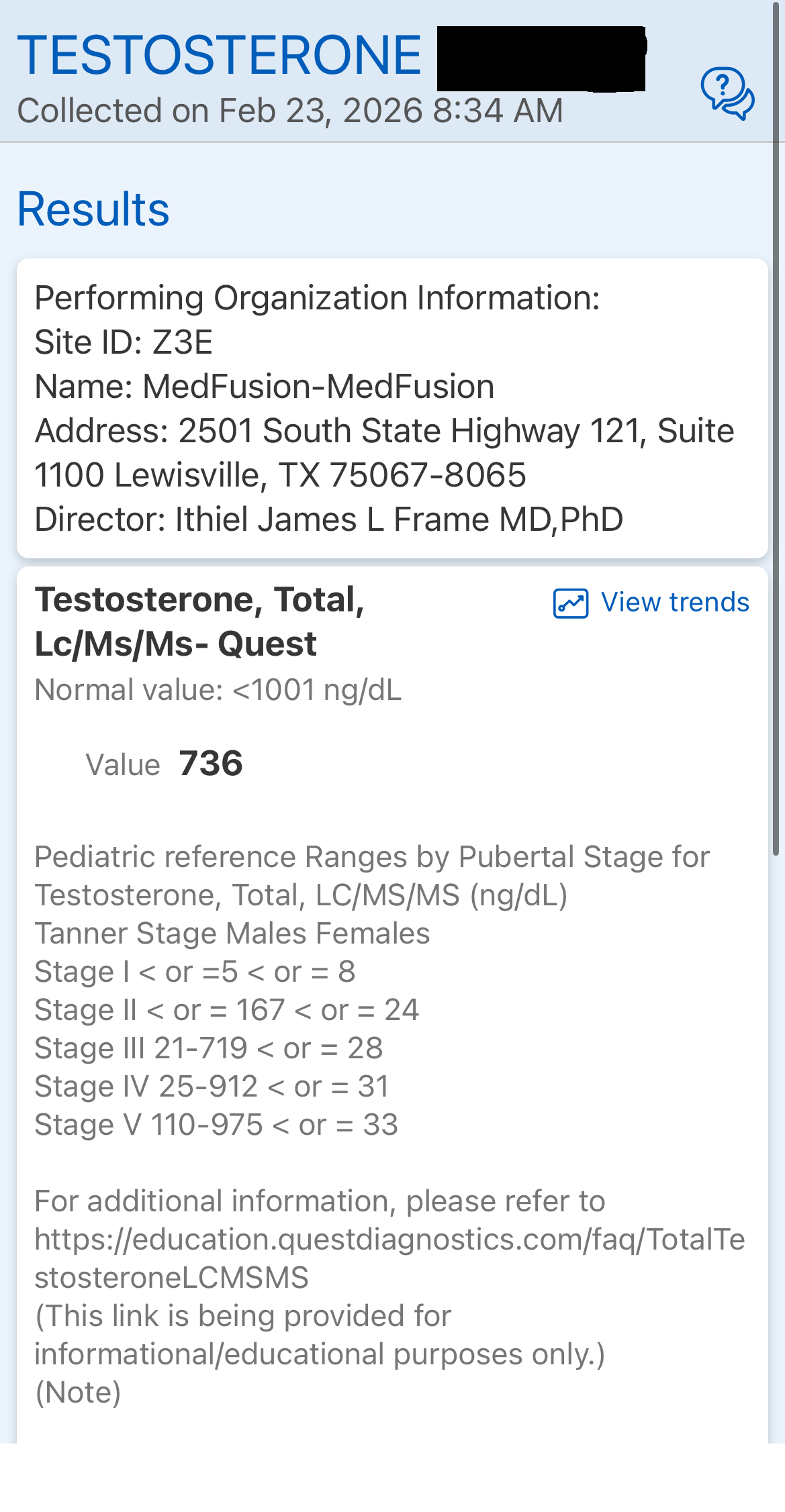Tap the MedFusion-MedFusion name line
This screenshot has height=1512, width=785.
(x=265, y=387)
